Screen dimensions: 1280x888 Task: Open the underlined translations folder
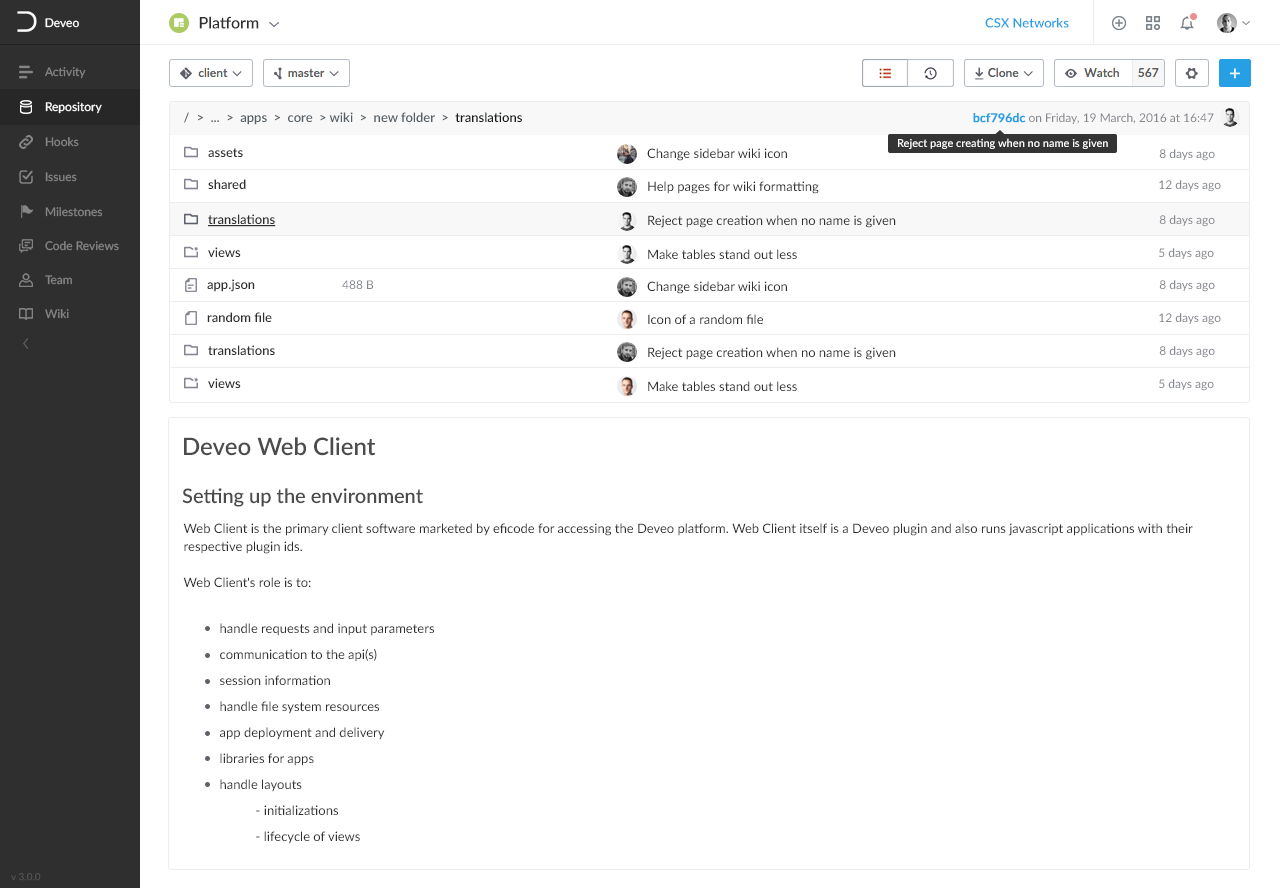(x=241, y=220)
